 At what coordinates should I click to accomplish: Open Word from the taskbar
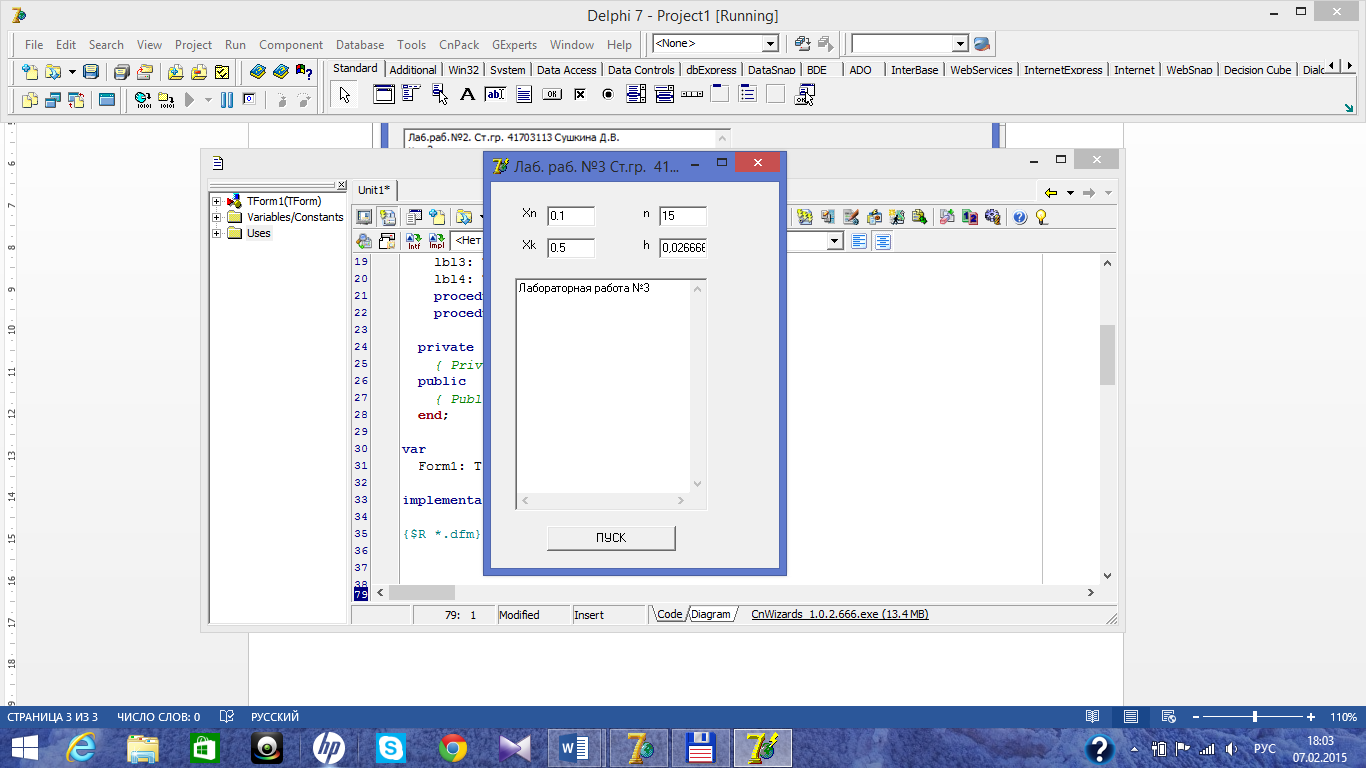coord(576,748)
